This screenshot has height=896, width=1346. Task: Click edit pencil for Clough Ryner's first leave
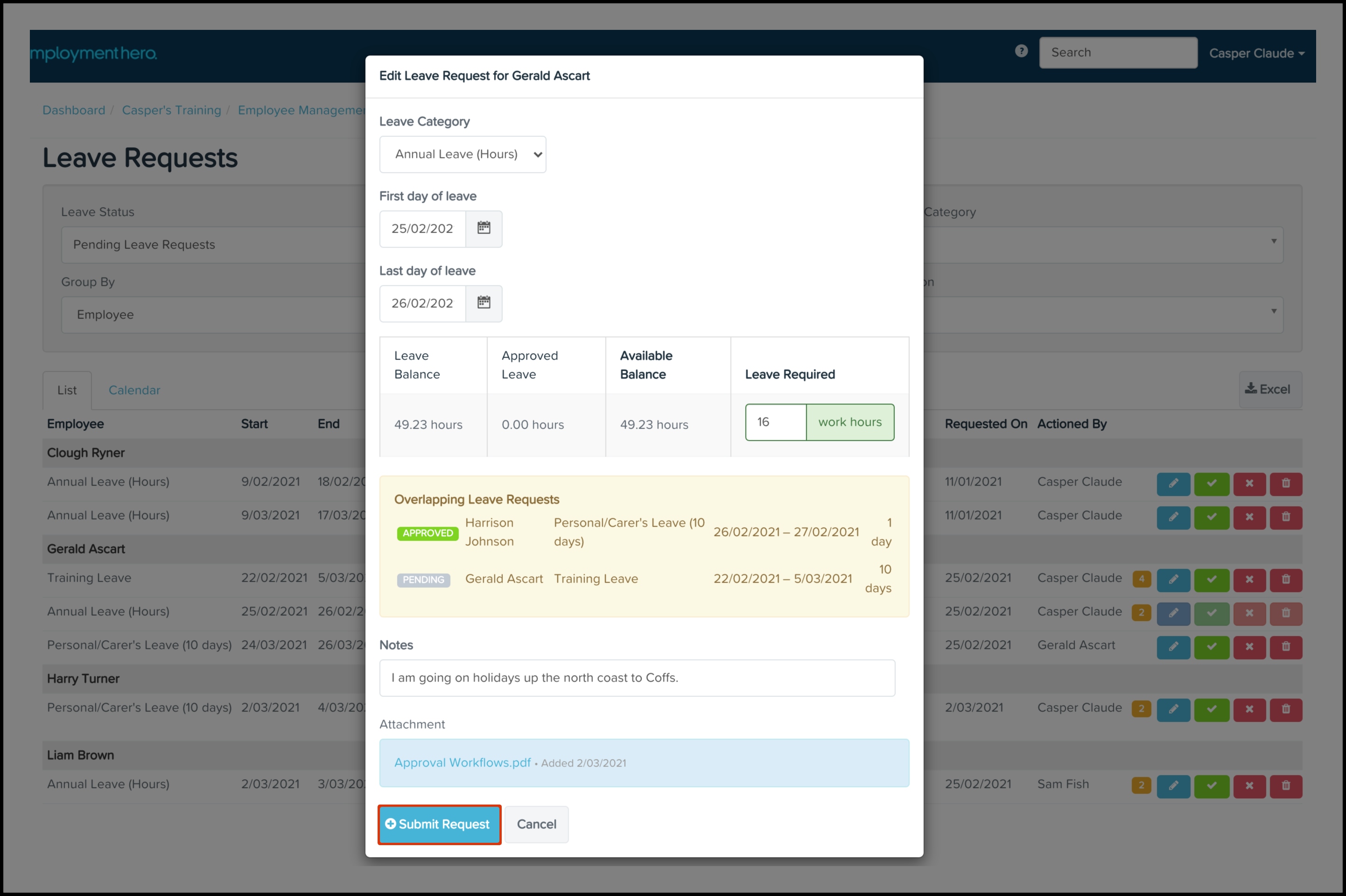[1173, 483]
